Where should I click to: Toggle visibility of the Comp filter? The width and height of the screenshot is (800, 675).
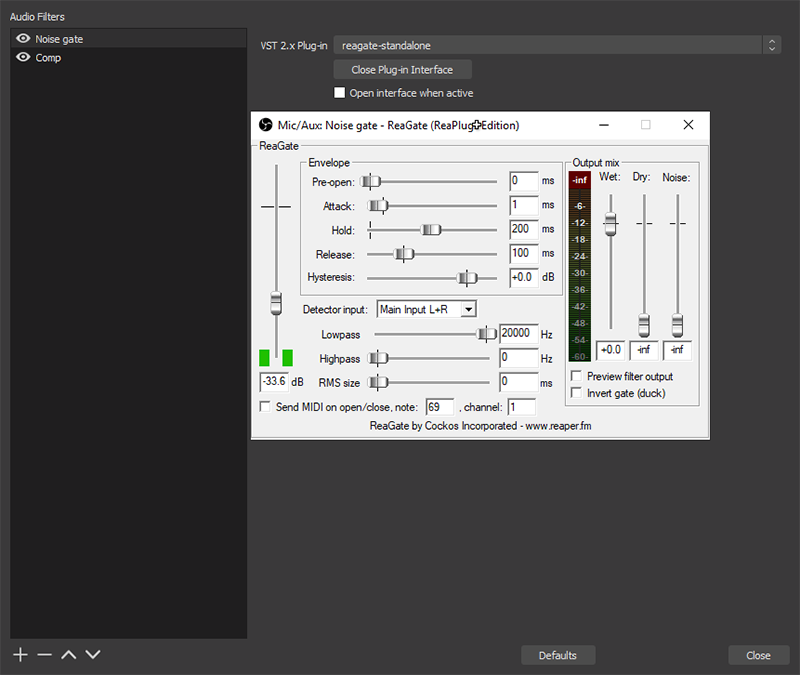pyautogui.click(x=22, y=58)
